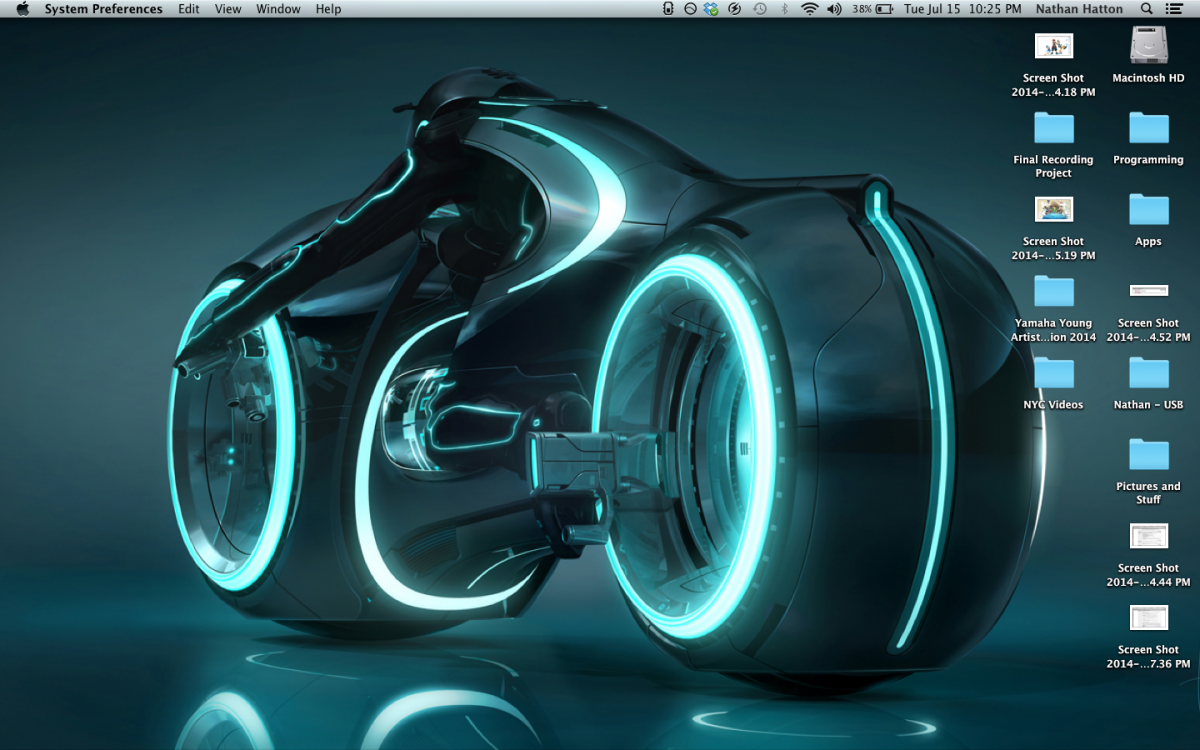
Task: Click the Wi-Fi status icon
Action: (x=809, y=9)
